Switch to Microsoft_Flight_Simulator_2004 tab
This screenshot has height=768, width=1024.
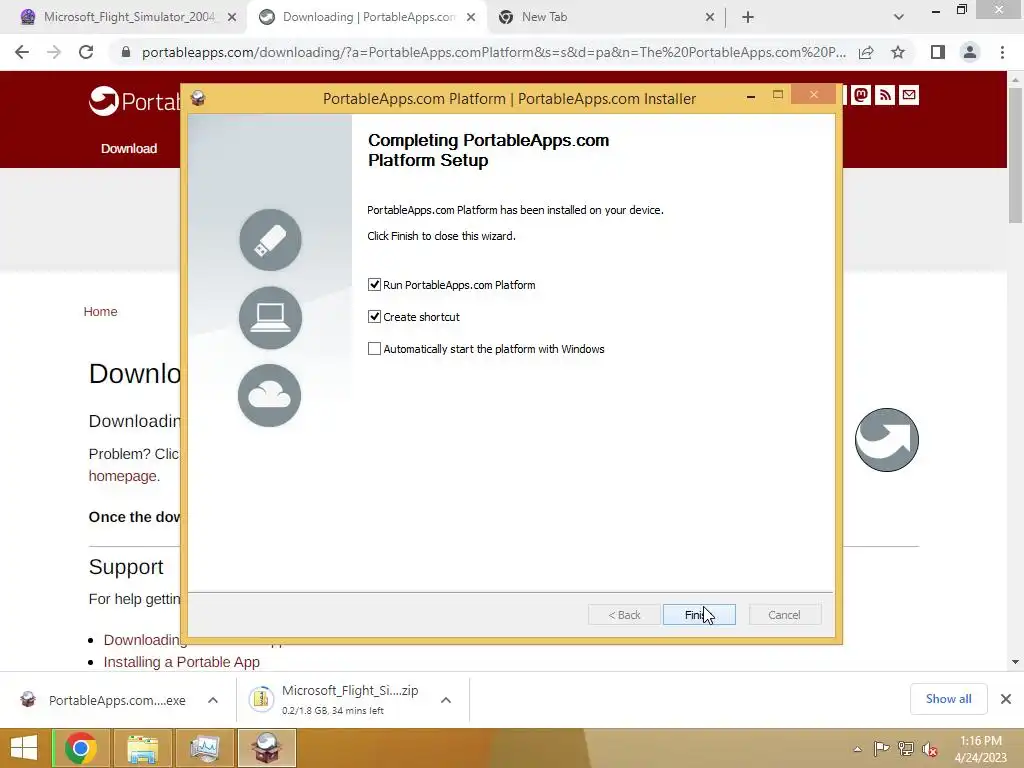(129, 17)
